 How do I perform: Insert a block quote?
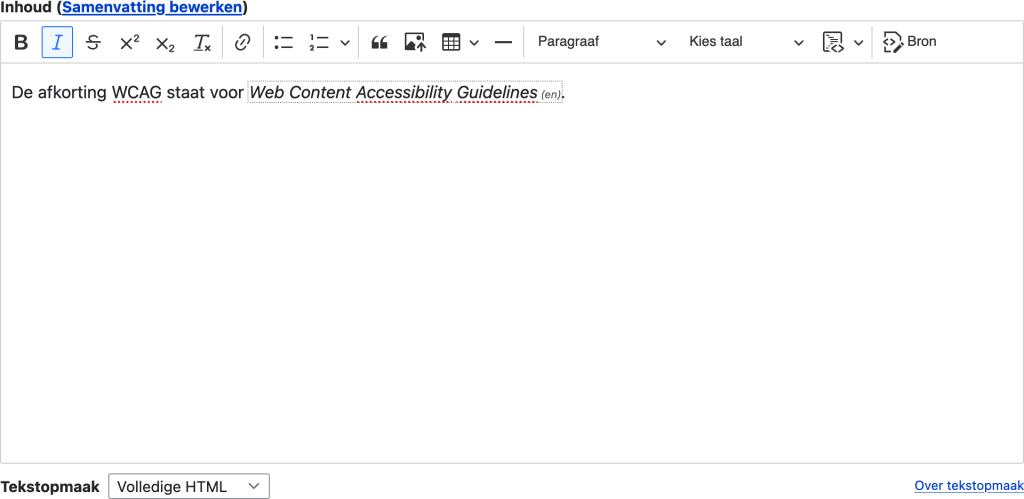(x=379, y=42)
